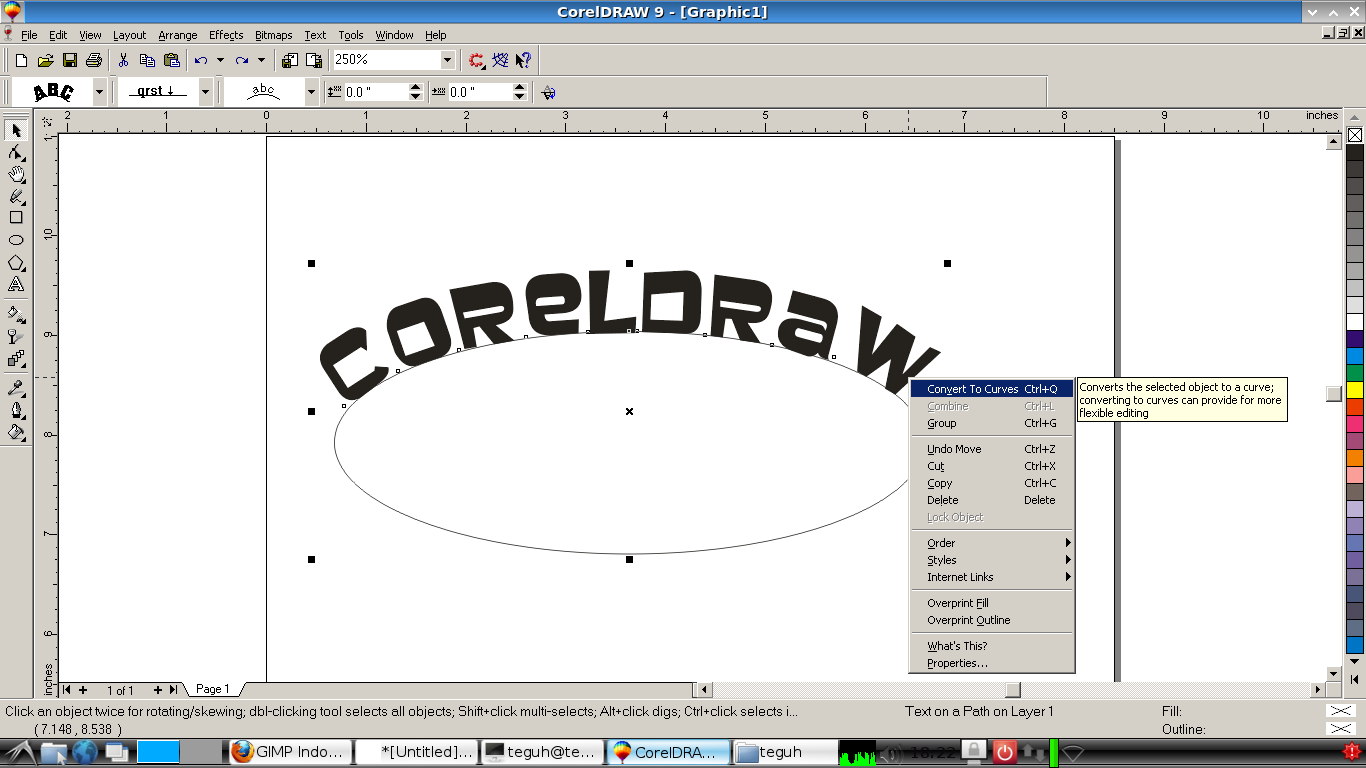
Task: Click the no-color X swatch atop palette
Action: (1355, 135)
